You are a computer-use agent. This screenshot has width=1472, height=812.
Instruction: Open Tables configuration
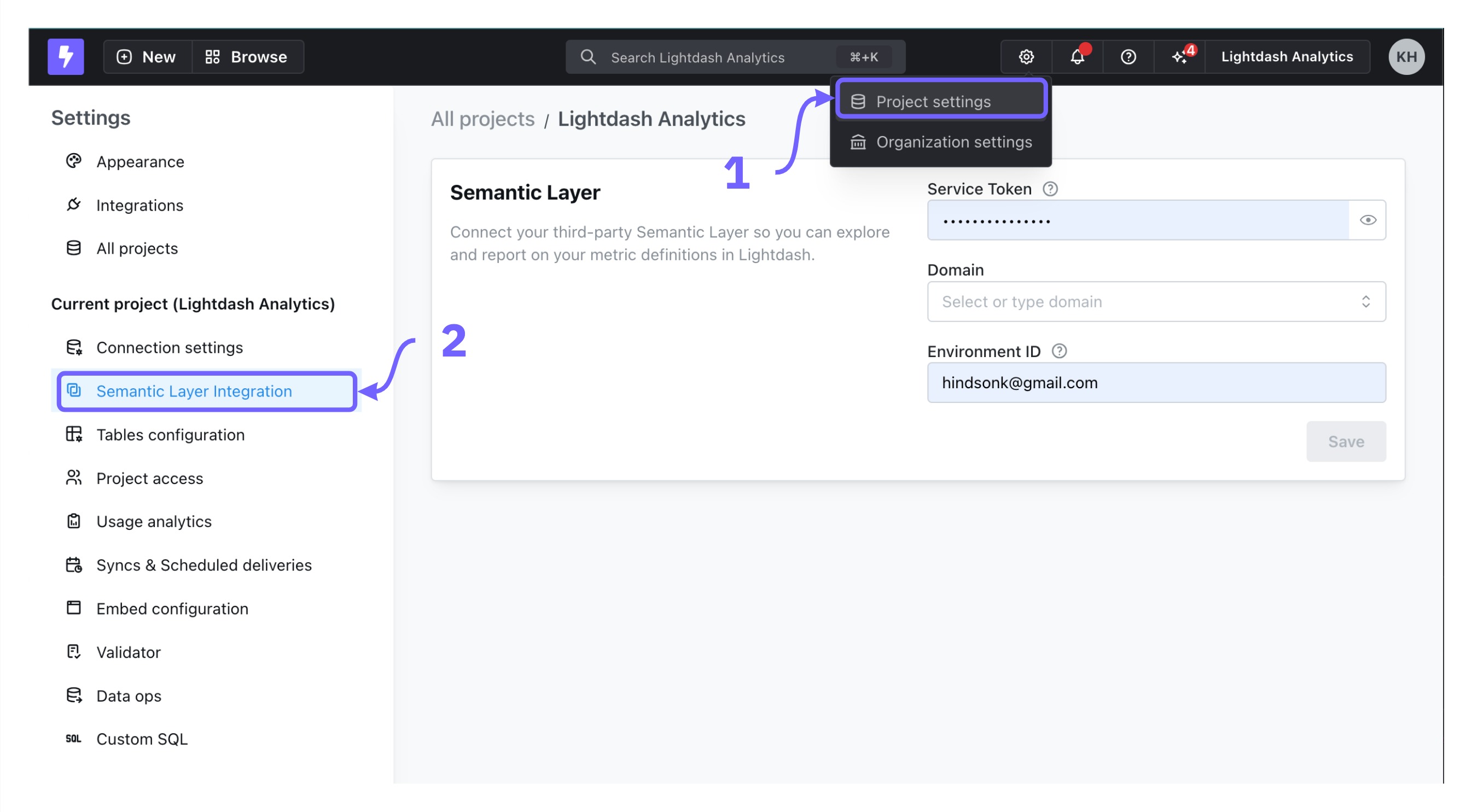point(206,435)
